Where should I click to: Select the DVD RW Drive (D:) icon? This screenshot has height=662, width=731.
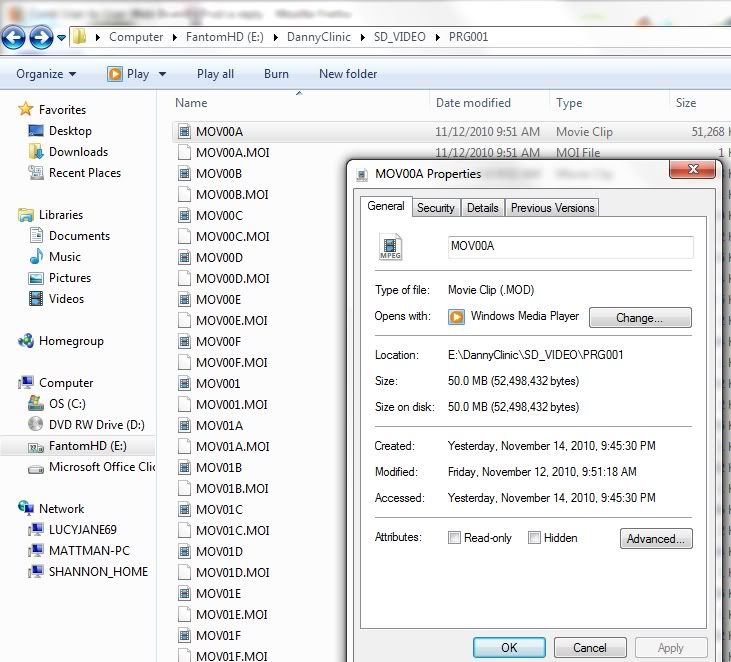click(36, 425)
